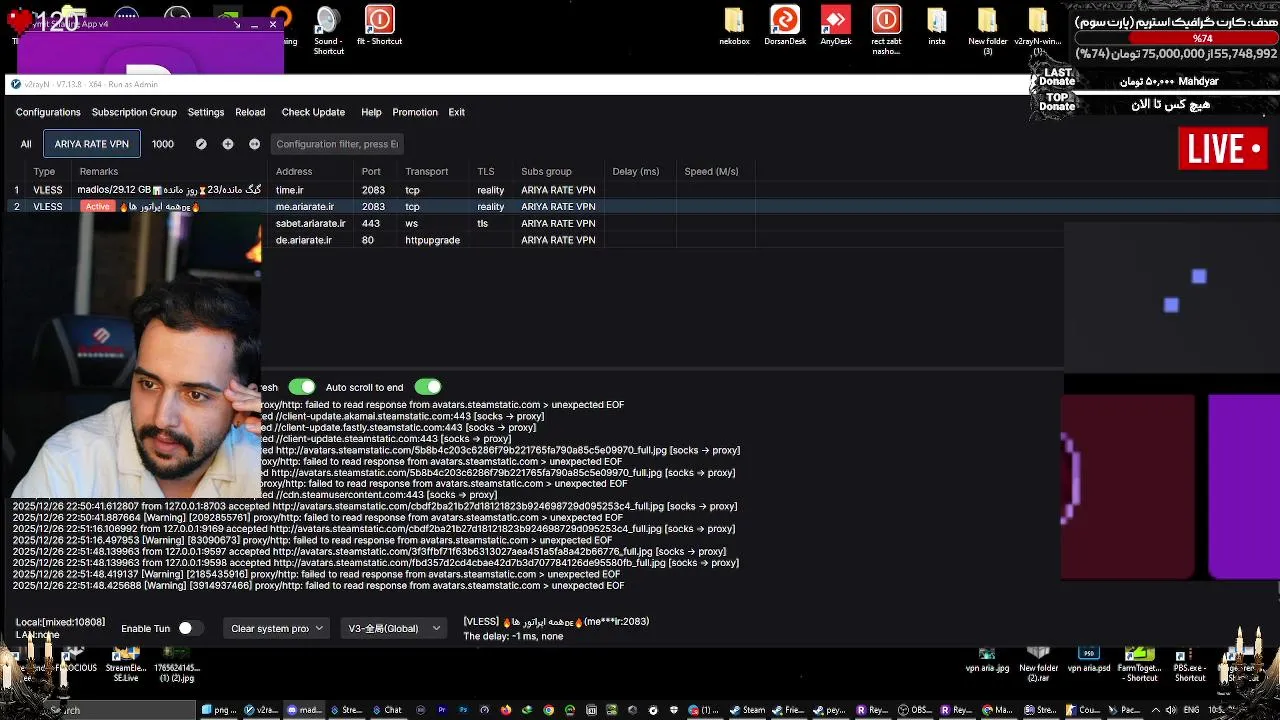Viewport: 1280px width, 720px height.
Task: Switch to the Steam taskbar button
Action: click(747, 710)
